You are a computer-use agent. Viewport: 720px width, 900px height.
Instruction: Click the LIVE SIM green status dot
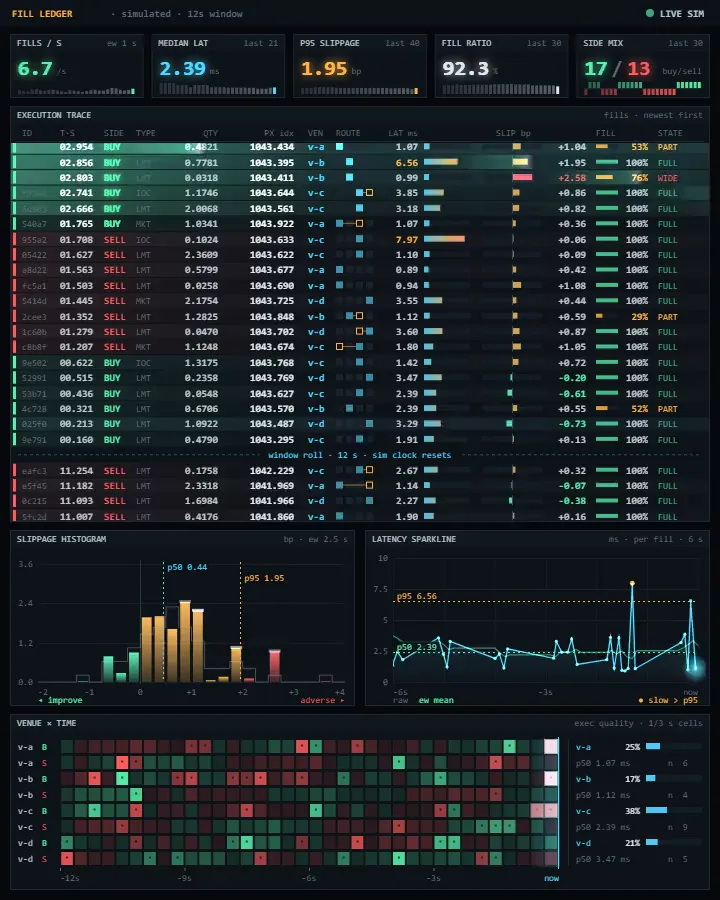point(650,13)
